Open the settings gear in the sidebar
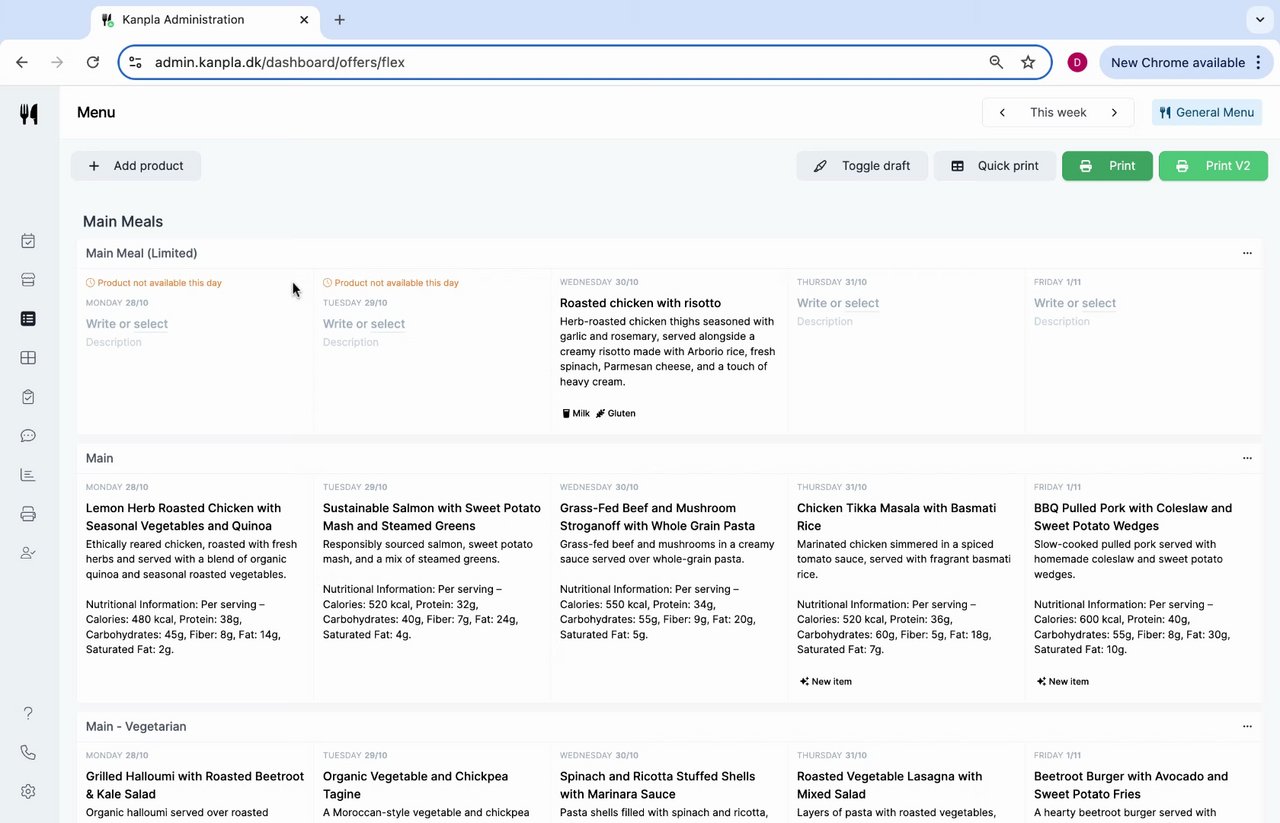 pos(28,791)
